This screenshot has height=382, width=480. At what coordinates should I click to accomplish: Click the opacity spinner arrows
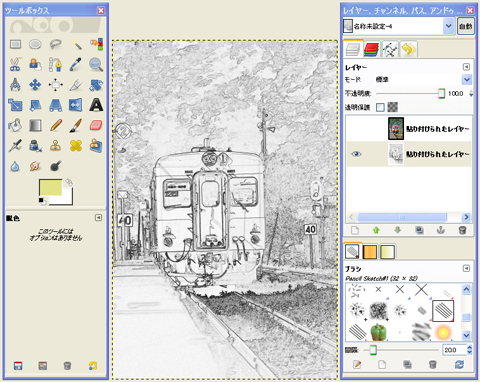(471, 94)
